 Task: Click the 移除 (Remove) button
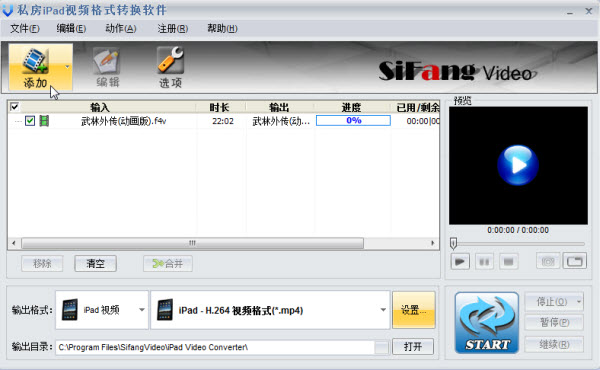click(x=42, y=263)
